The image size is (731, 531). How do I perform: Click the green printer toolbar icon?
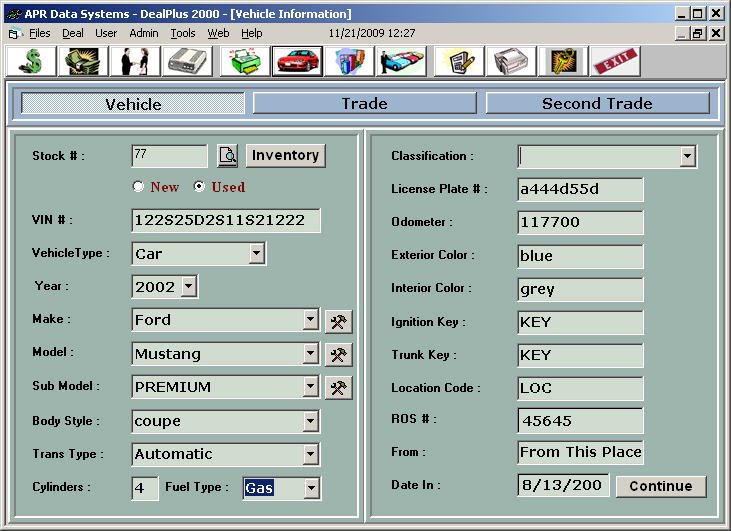(244, 62)
